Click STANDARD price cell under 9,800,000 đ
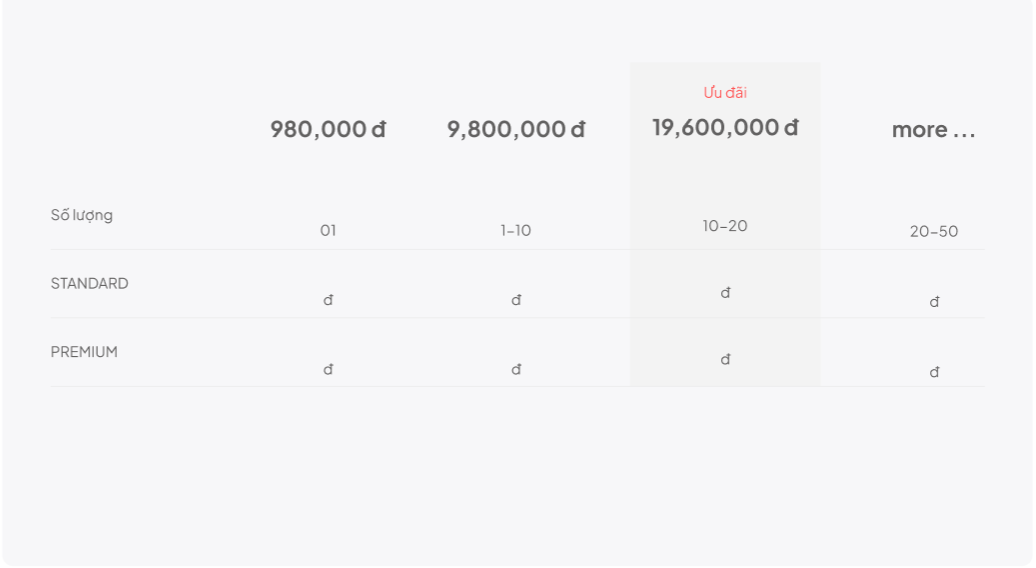Image resolution: width=1036 pixels, height=568 pixels. [x=516, y=300]
